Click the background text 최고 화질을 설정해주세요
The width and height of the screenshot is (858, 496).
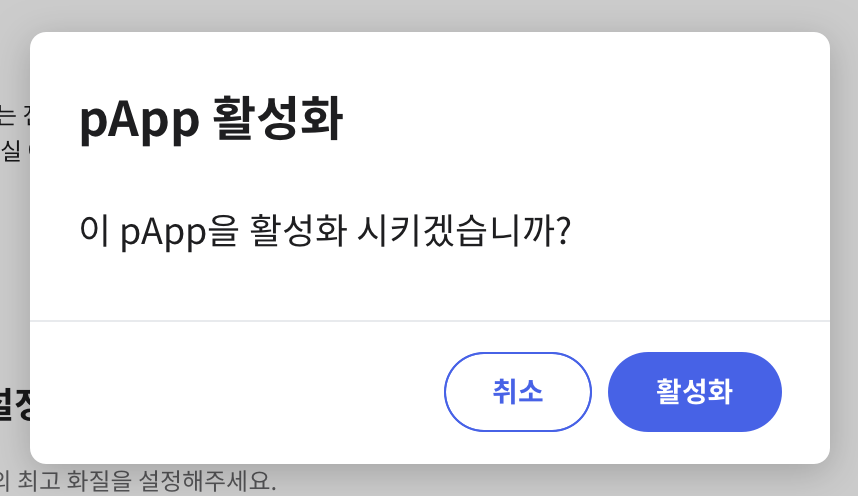(x=147, y=481)
